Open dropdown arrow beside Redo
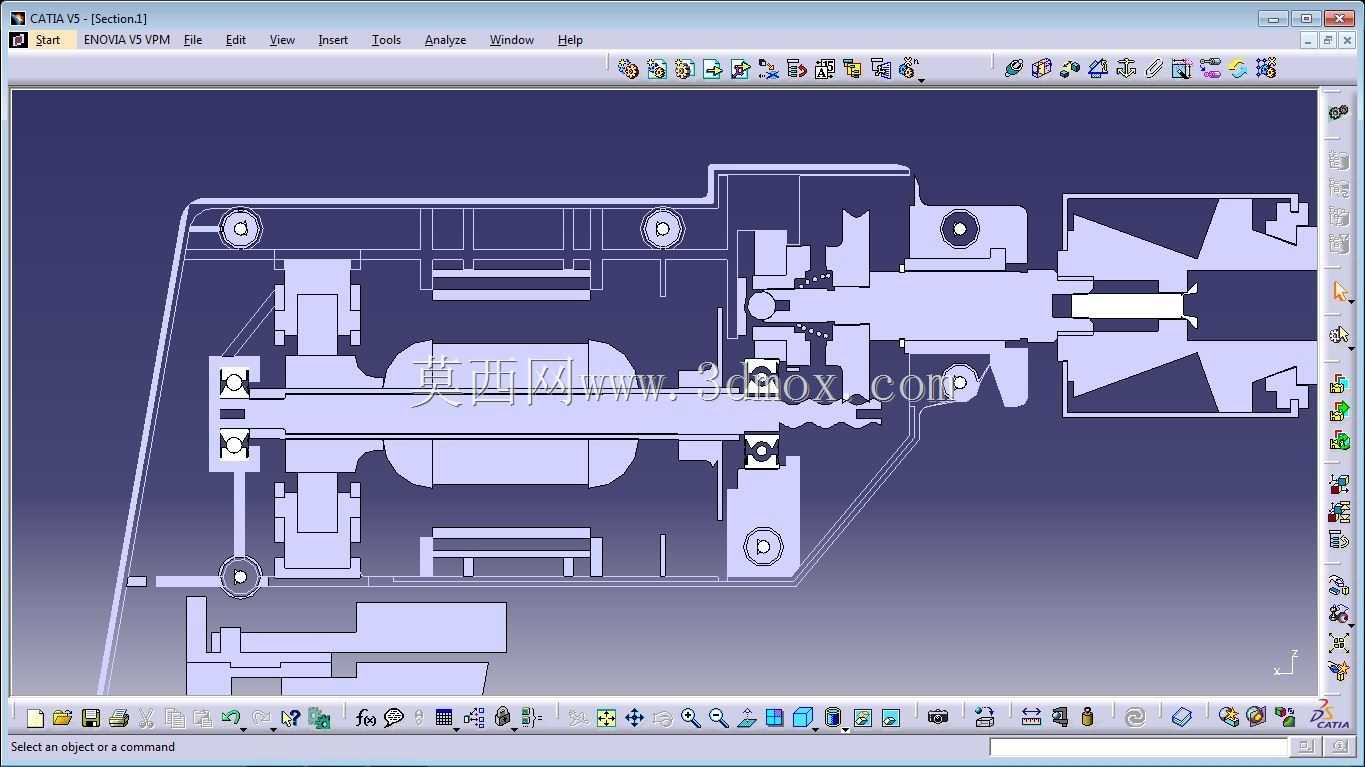 click(273, 729)
